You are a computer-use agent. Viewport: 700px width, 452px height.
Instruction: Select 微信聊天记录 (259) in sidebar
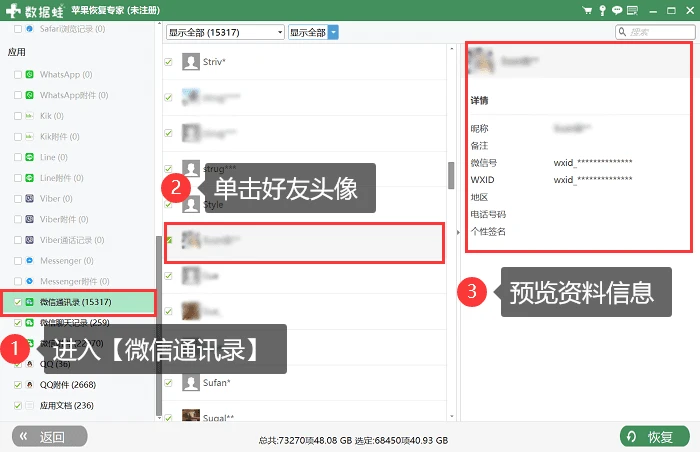pos(75,322)
